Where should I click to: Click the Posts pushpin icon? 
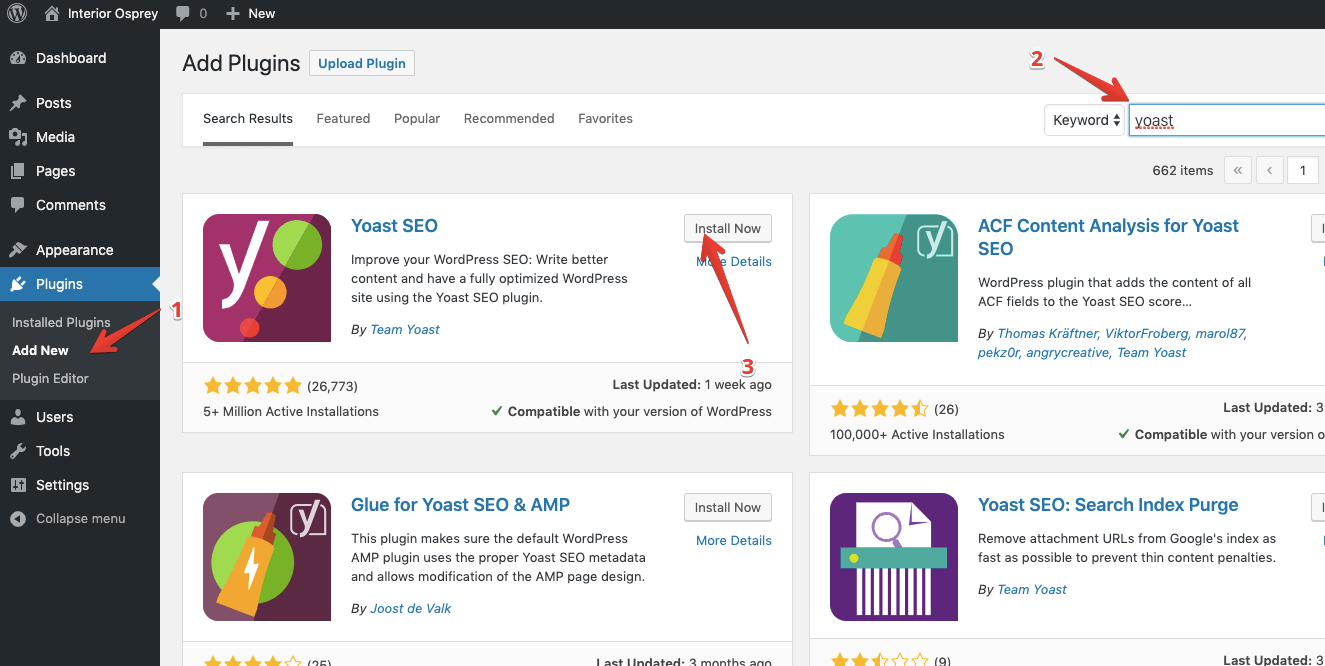[18, 103]
